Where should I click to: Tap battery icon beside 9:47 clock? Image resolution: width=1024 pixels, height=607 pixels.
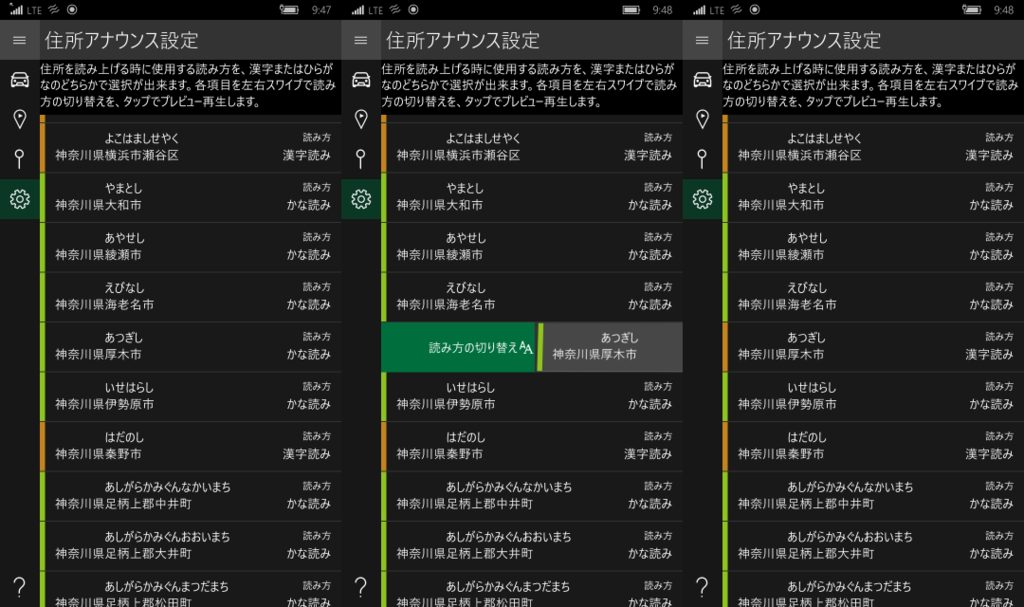click(x=289, y=10)
